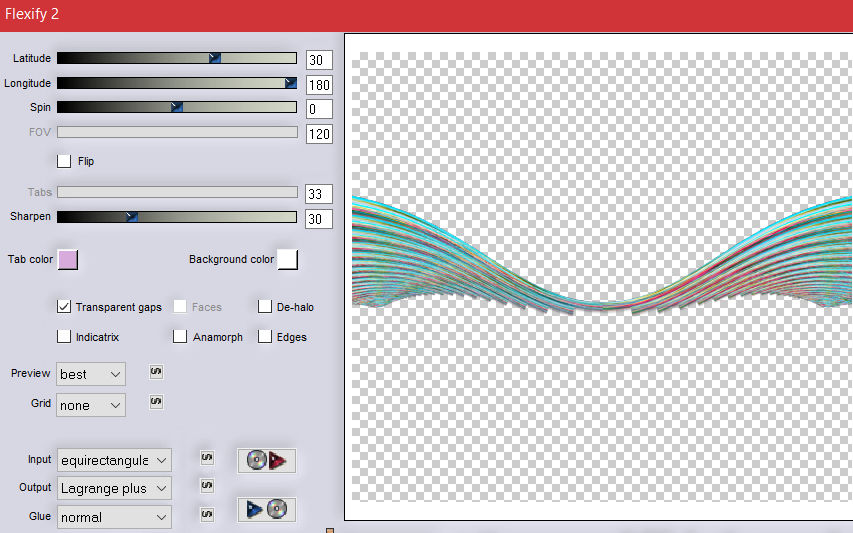The image size is (853, 533).
Task: Click the disabled FOV slider track
Action: point(177,132)
